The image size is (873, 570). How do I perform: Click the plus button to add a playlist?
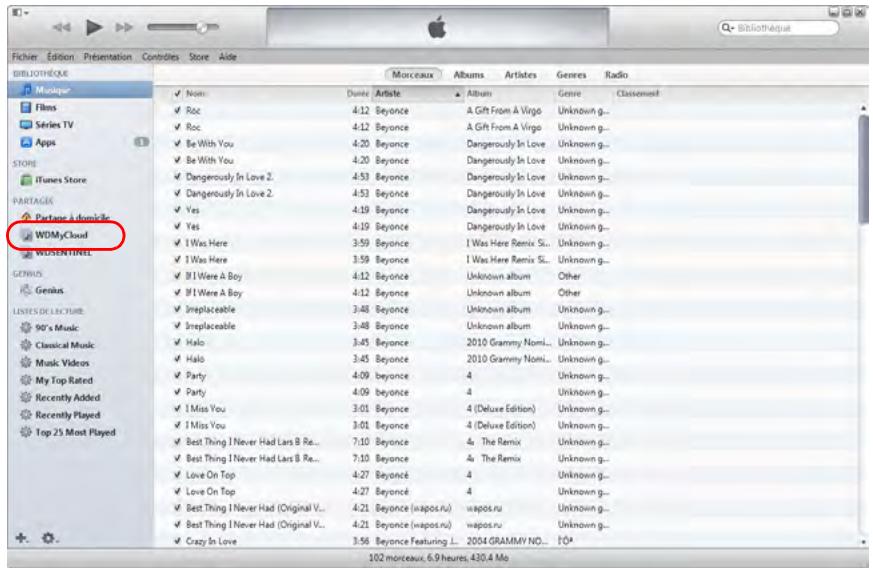(21, 538)
